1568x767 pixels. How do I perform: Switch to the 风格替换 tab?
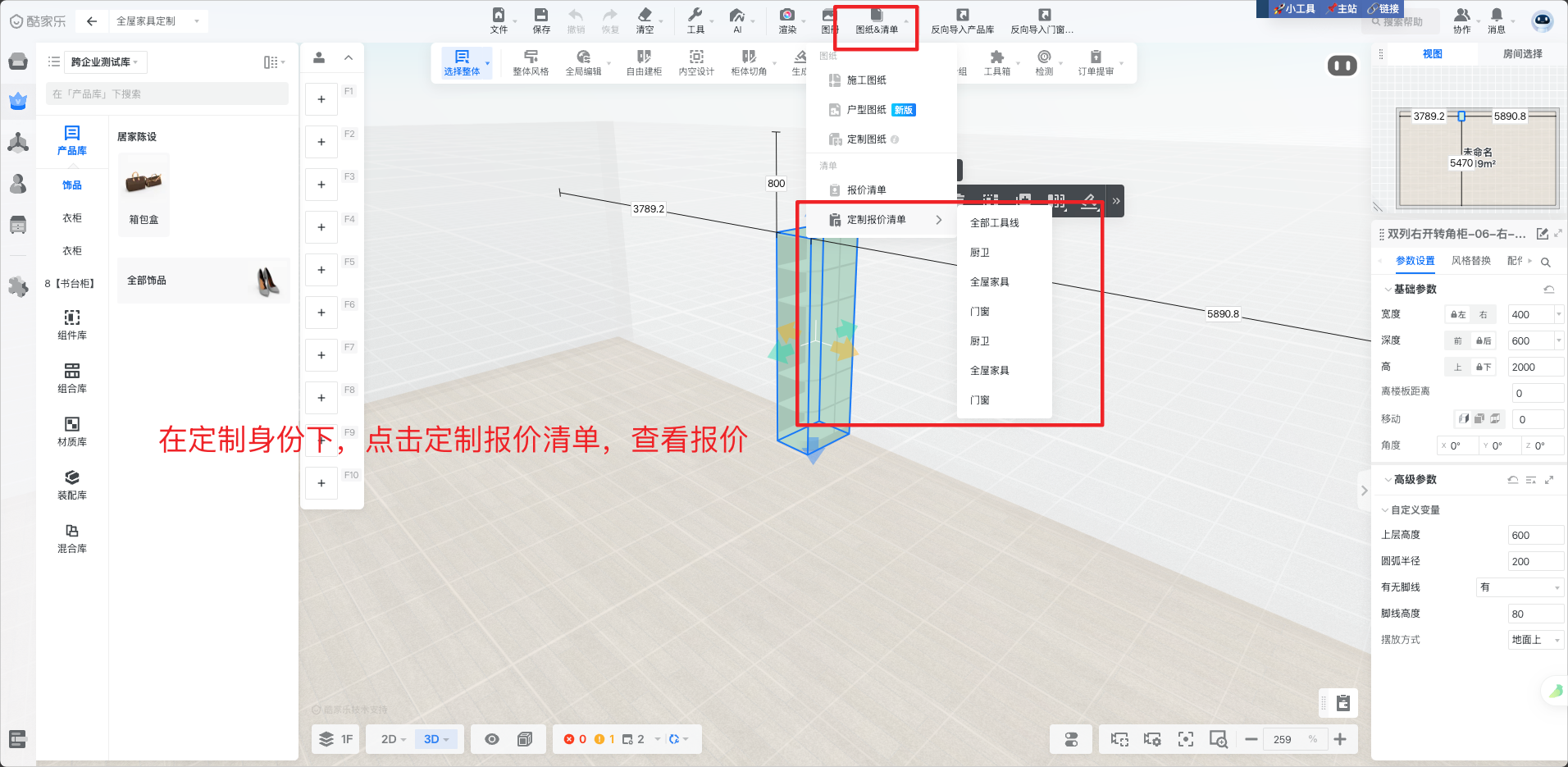tap(1470, 261)
